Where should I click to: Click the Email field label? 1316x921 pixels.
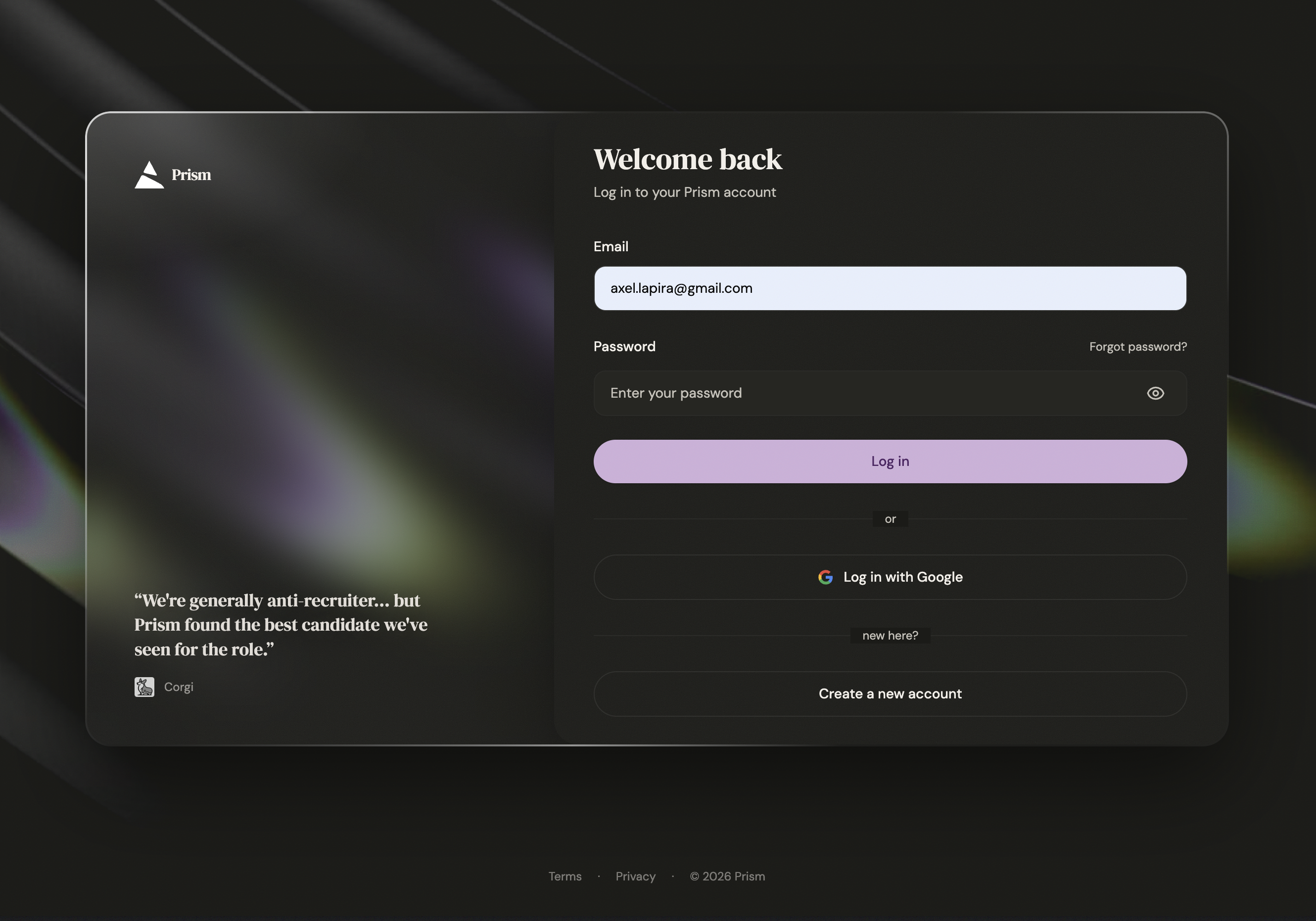click(611, 246)
